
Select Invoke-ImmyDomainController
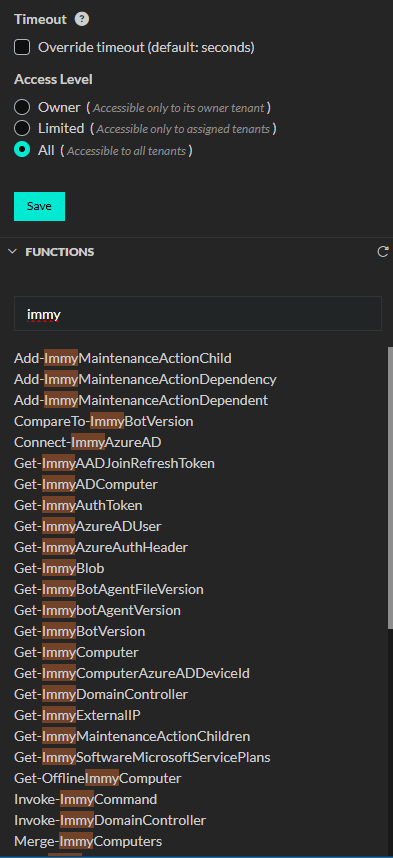(x=110, y=820)
